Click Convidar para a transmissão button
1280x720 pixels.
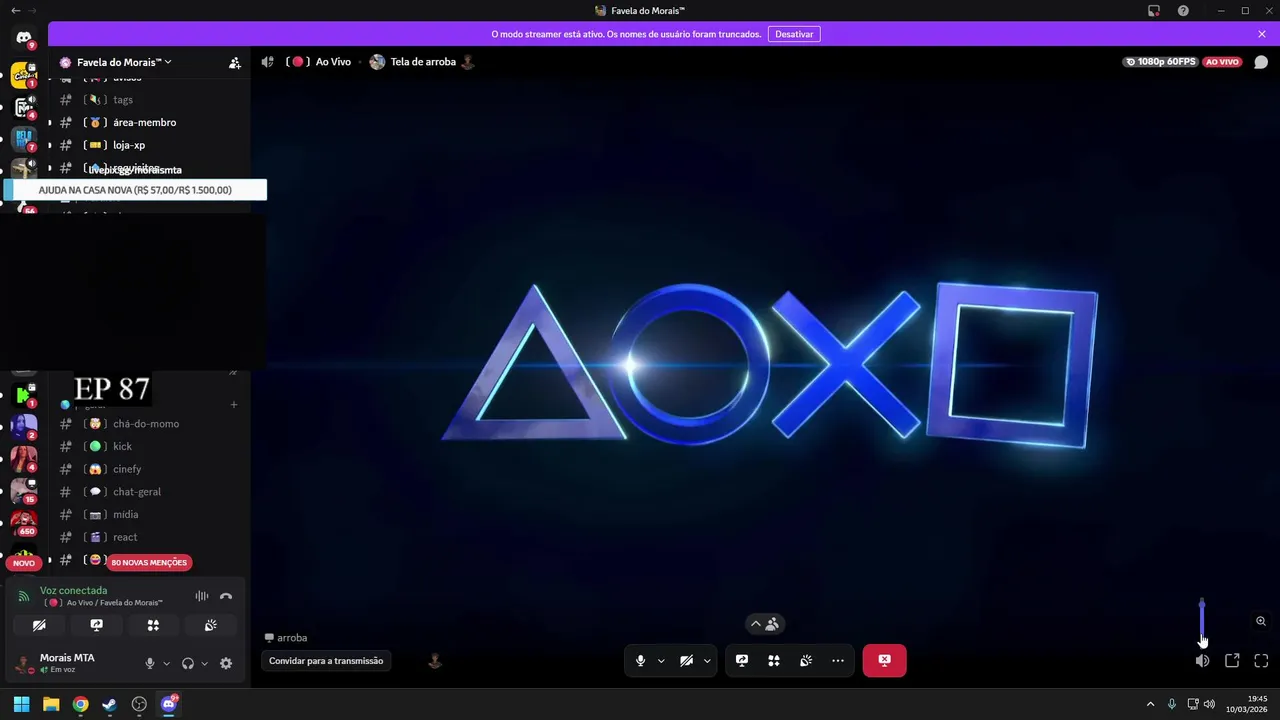(326, 661)
